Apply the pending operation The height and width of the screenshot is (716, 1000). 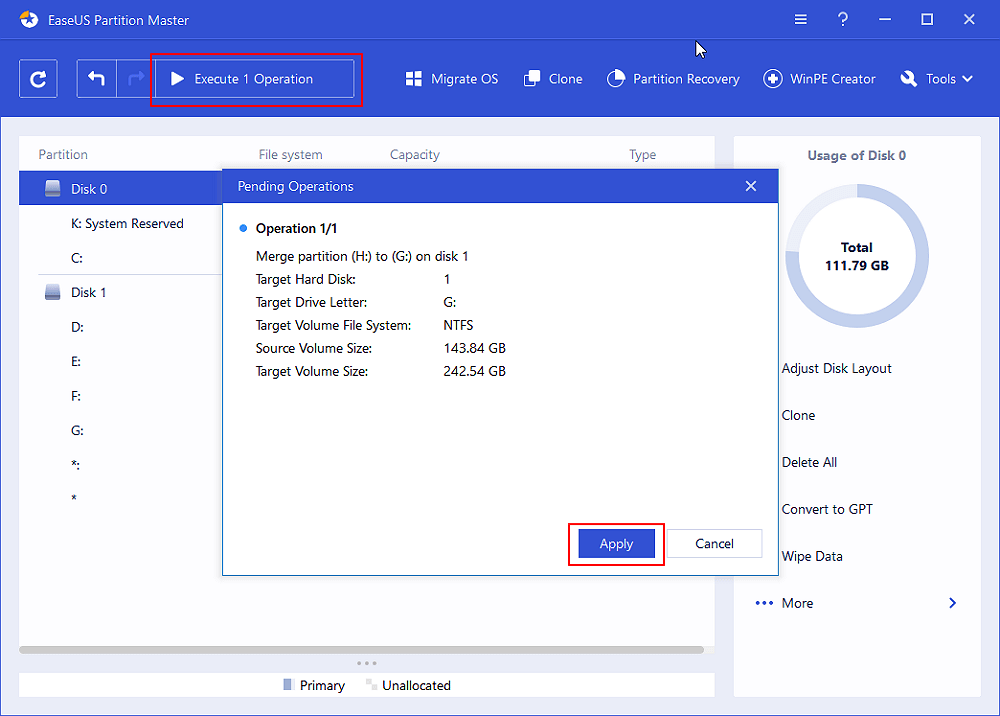[616, 544]
